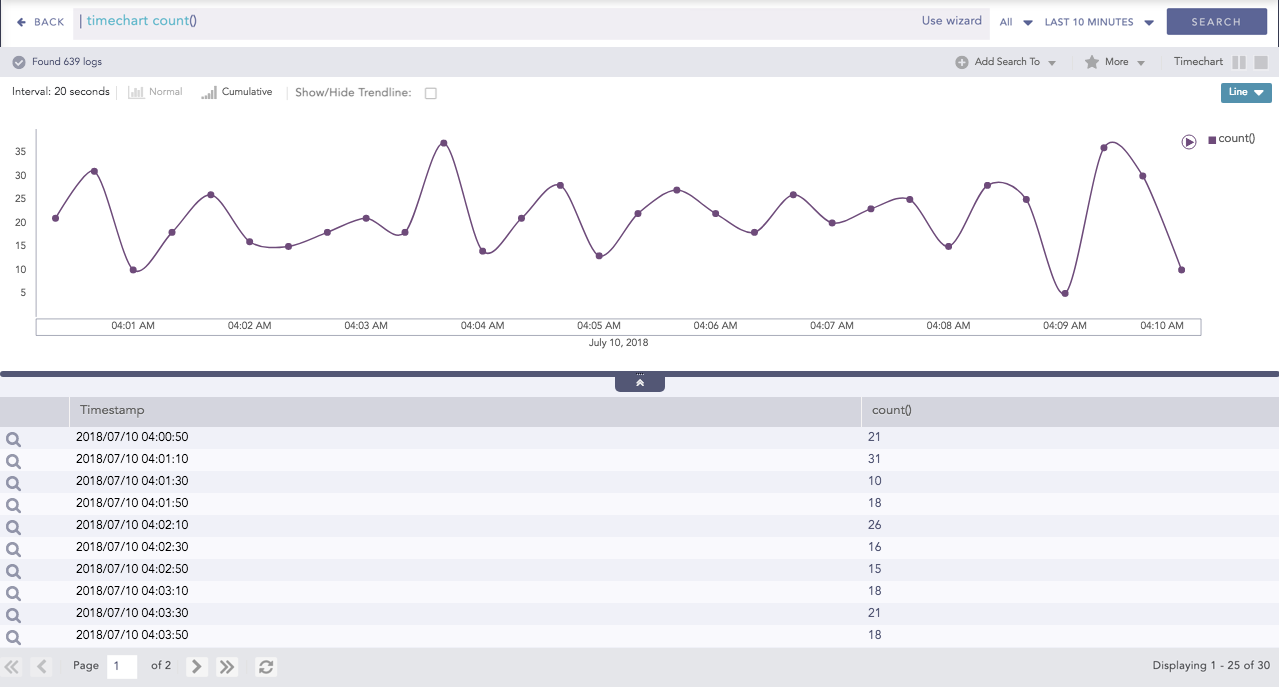
Task: Open the All sources dropdown
Action: coord(1013,21)
